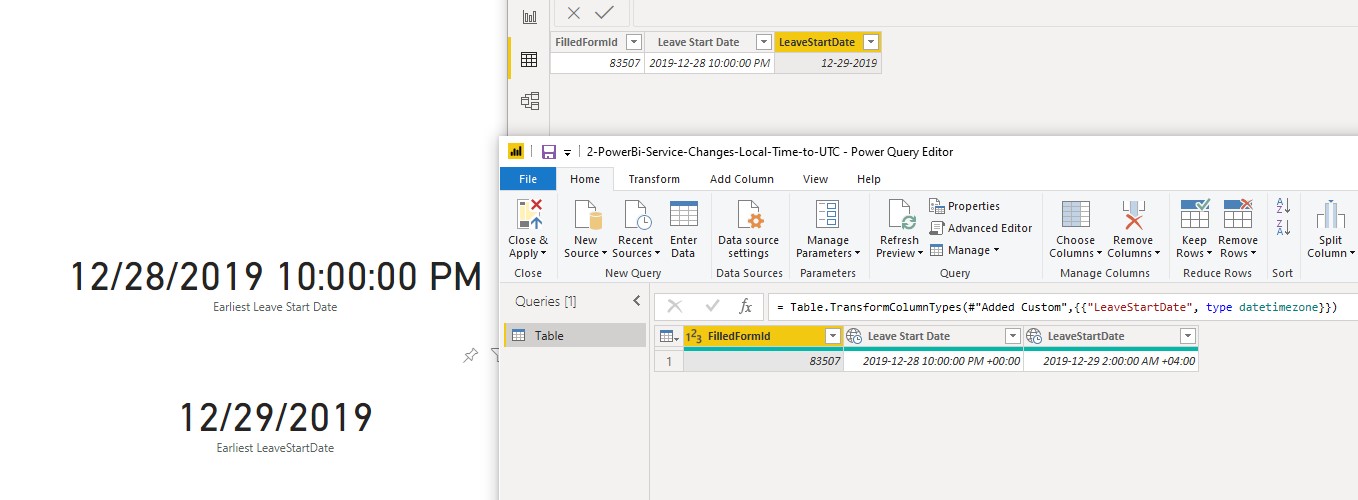Switch to the Transform ribbon tab
Image resolution: width=1358 pixels, height=500 pixels.
tap(654, 179)
